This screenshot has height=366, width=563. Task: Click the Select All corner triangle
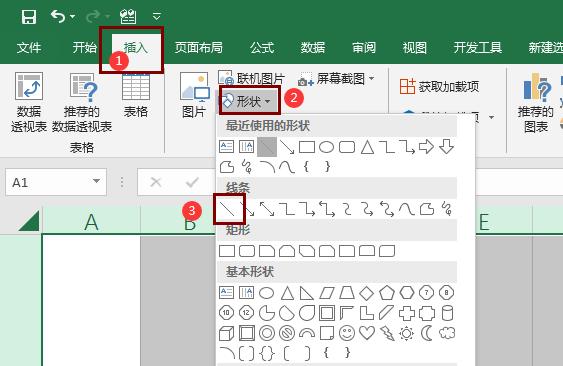click(29, 221)
